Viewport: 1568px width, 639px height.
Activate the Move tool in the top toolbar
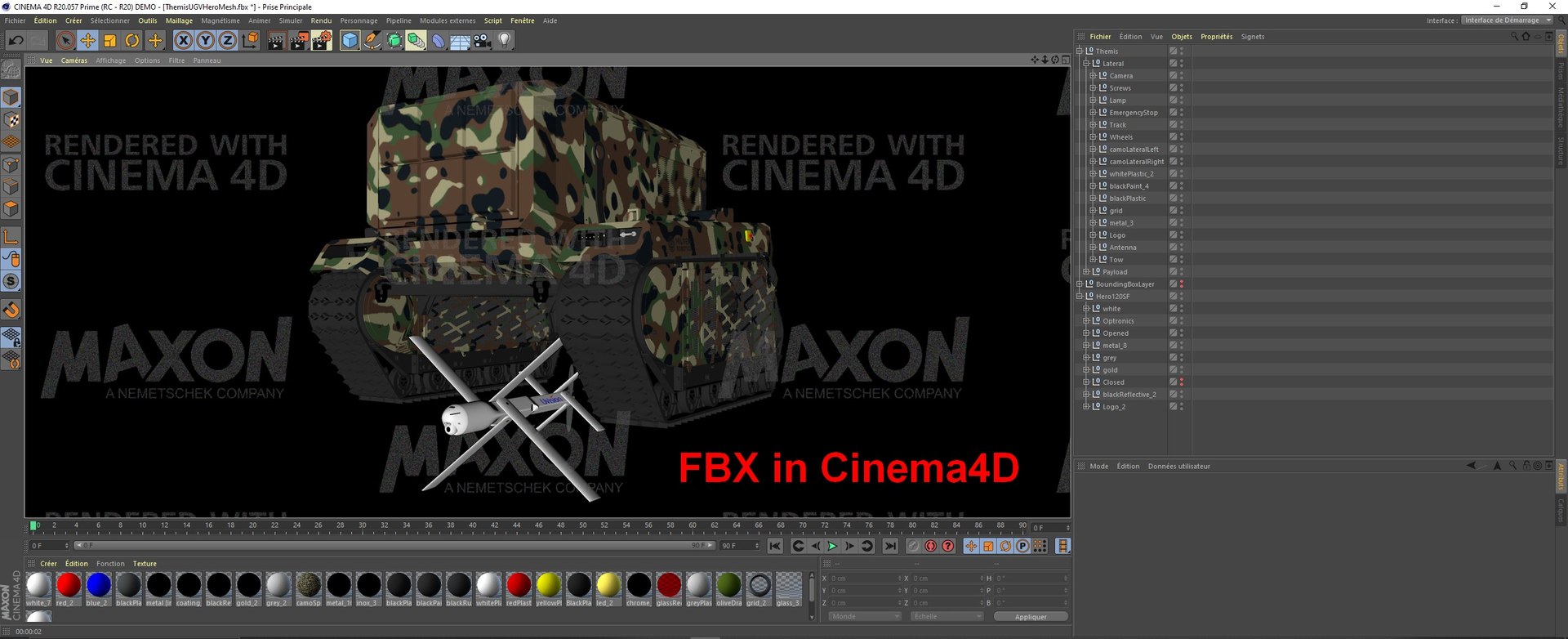click(87, 40)
